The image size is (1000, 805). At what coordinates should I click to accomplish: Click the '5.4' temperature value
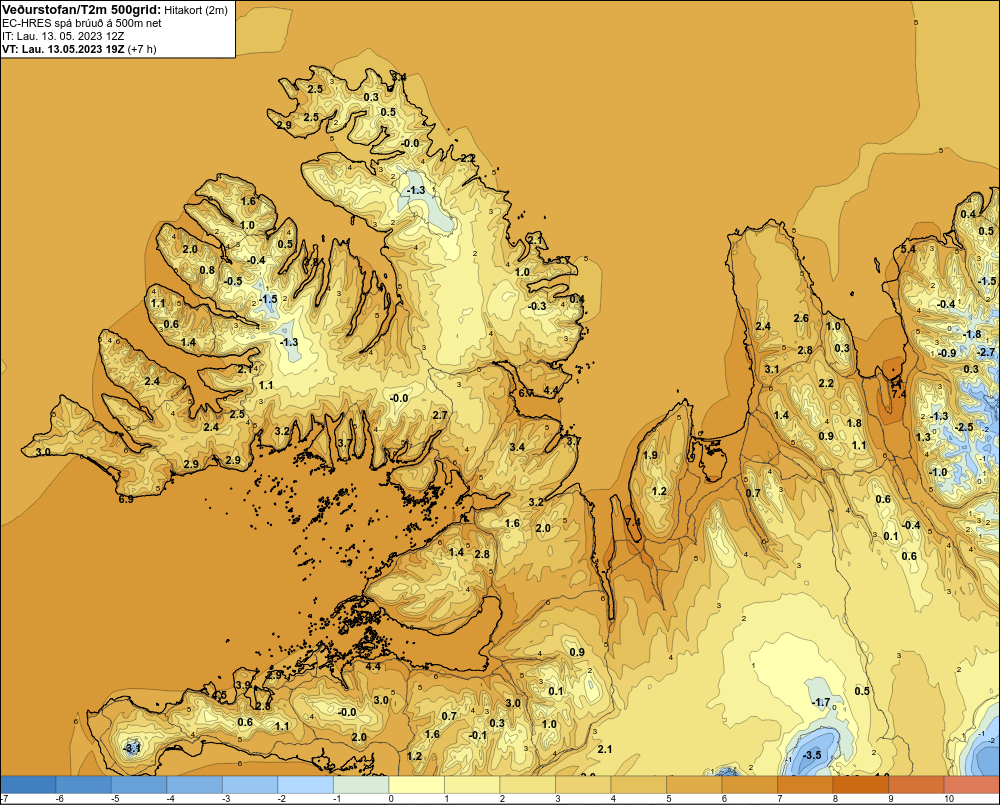[908, 249]
